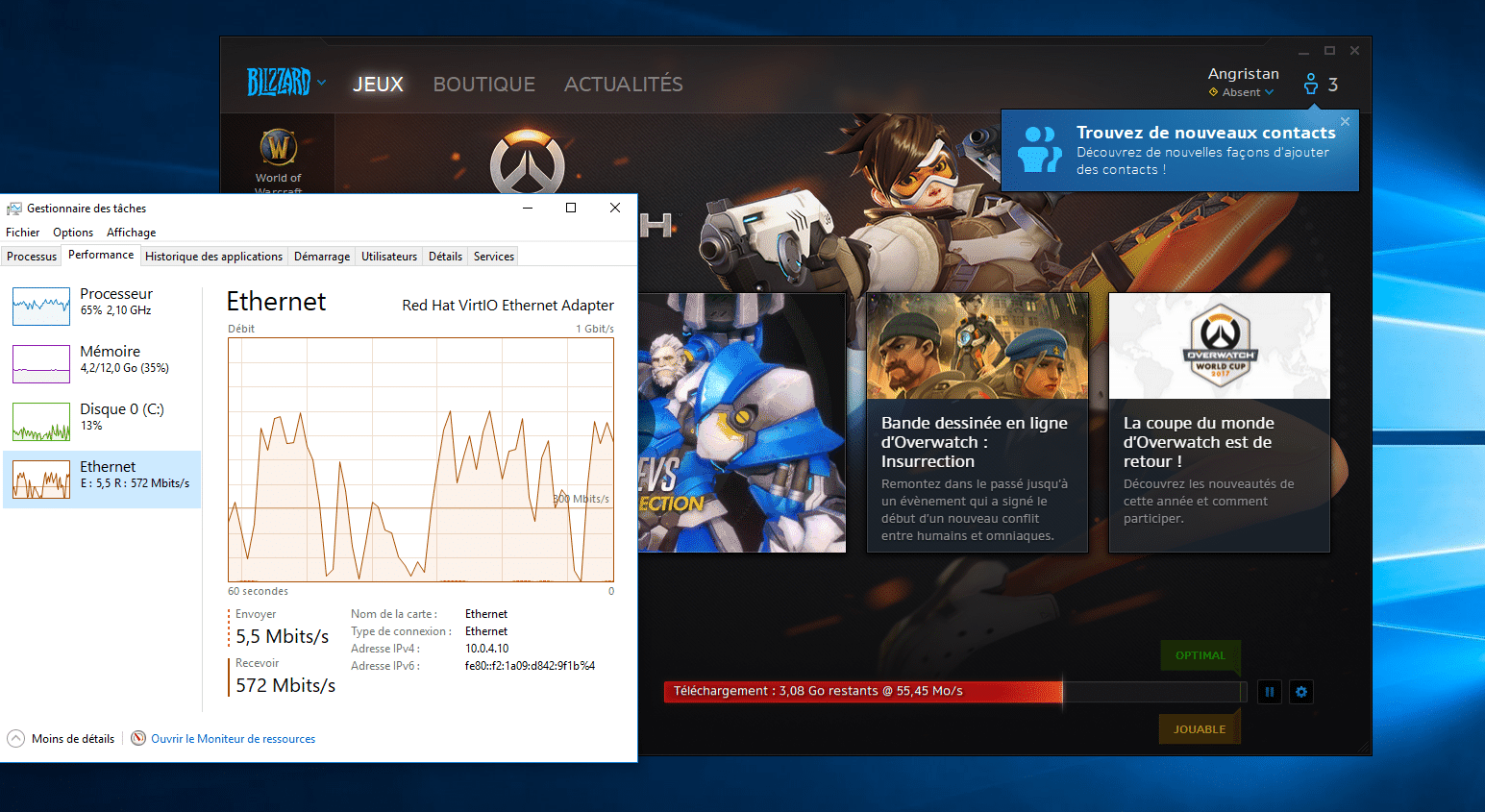Click the main Ethernet throughput graph
The width and height of the screenshot is (1485, 812).
(421, 459)
